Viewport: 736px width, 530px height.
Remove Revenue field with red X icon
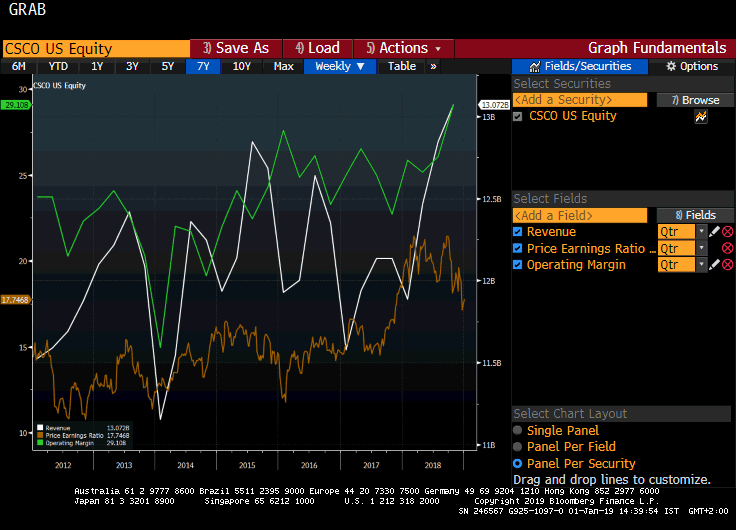[727, 232]
